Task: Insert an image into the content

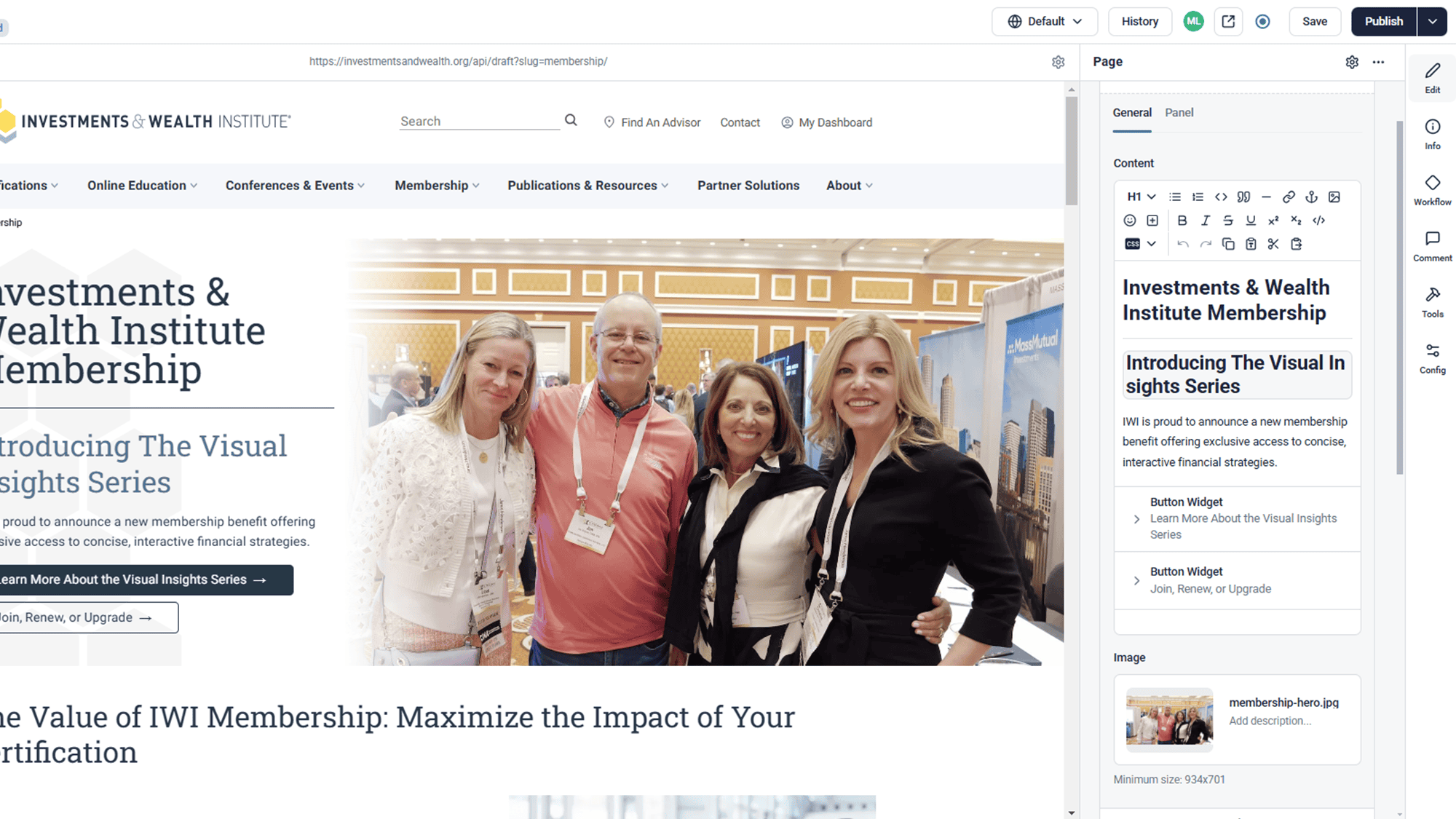Action: [x=1334, y=197]
